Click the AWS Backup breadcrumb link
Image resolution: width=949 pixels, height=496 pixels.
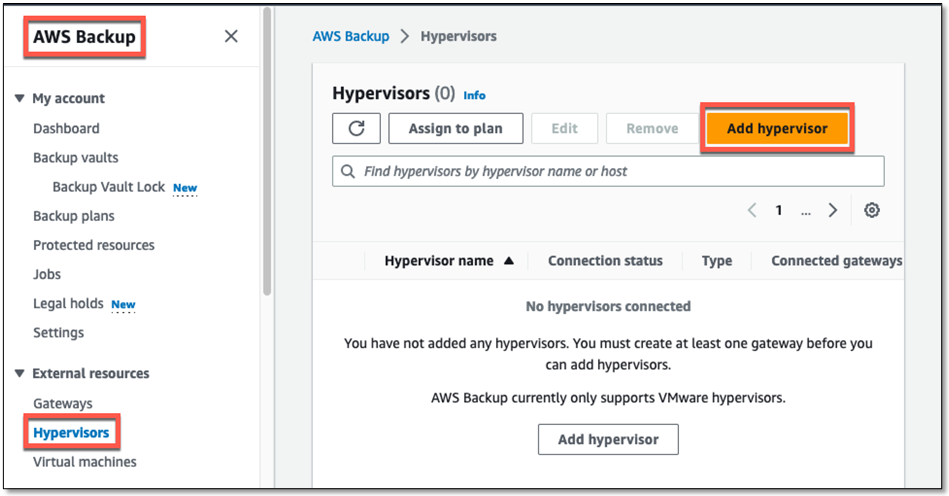coord(350,36)
